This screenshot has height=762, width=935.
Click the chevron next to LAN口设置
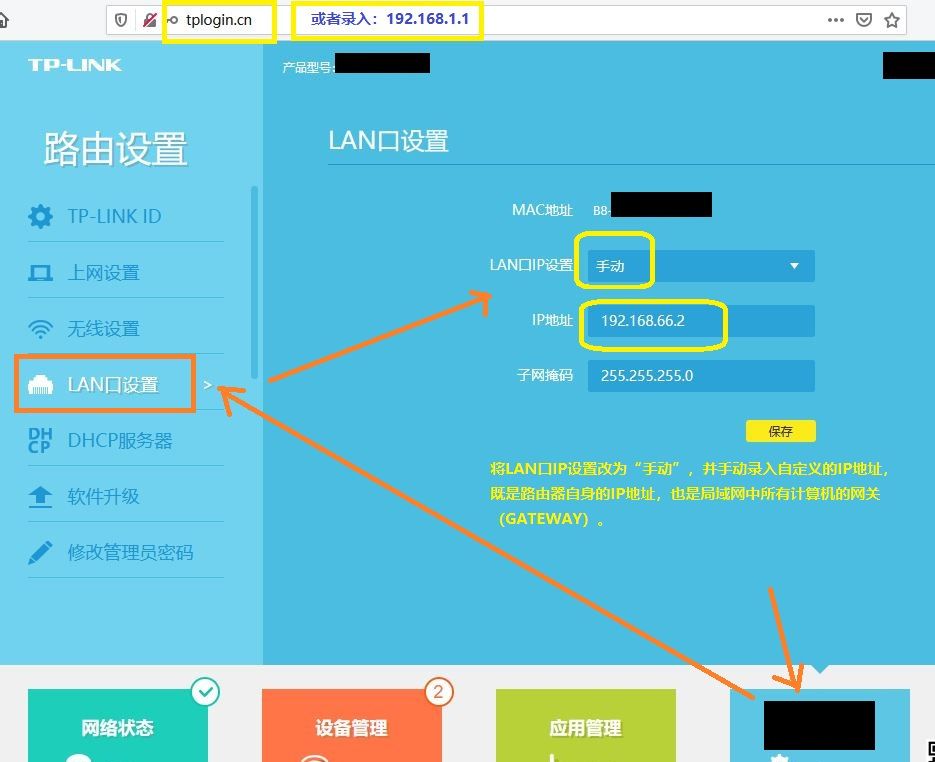pyautogui.click(x=207, y=385)
